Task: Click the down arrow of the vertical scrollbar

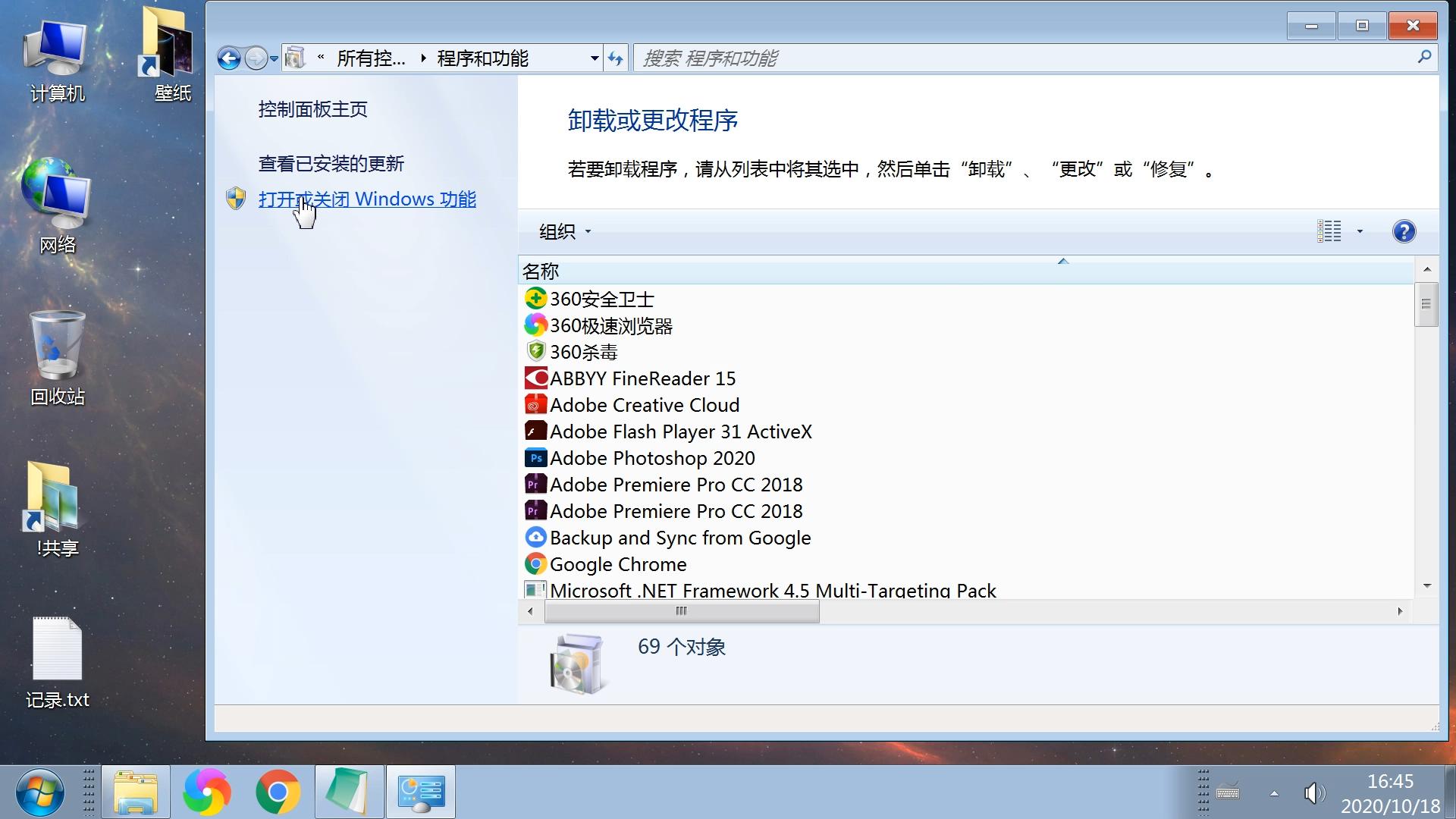Action: click(x=1427, y=585)
